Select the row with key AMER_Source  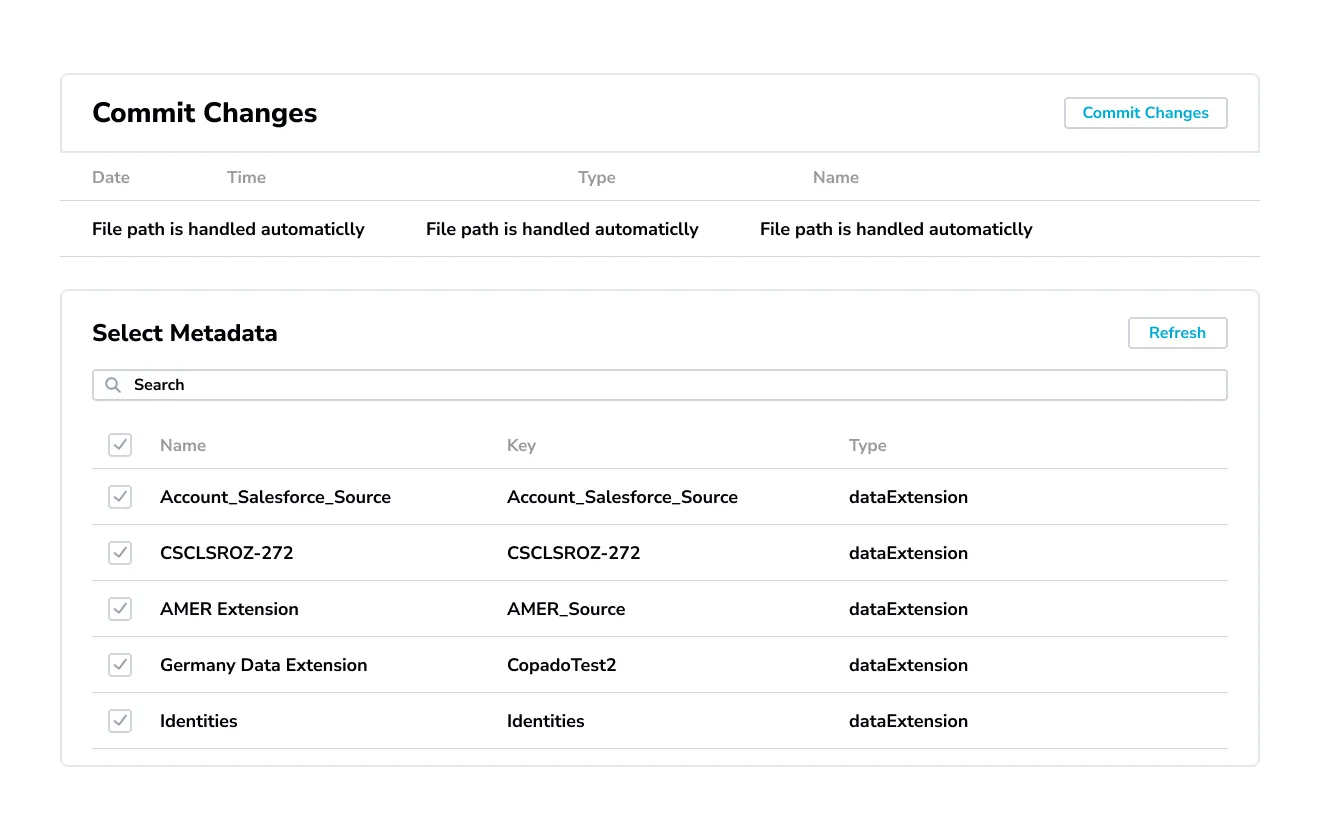tap(566, 609)
